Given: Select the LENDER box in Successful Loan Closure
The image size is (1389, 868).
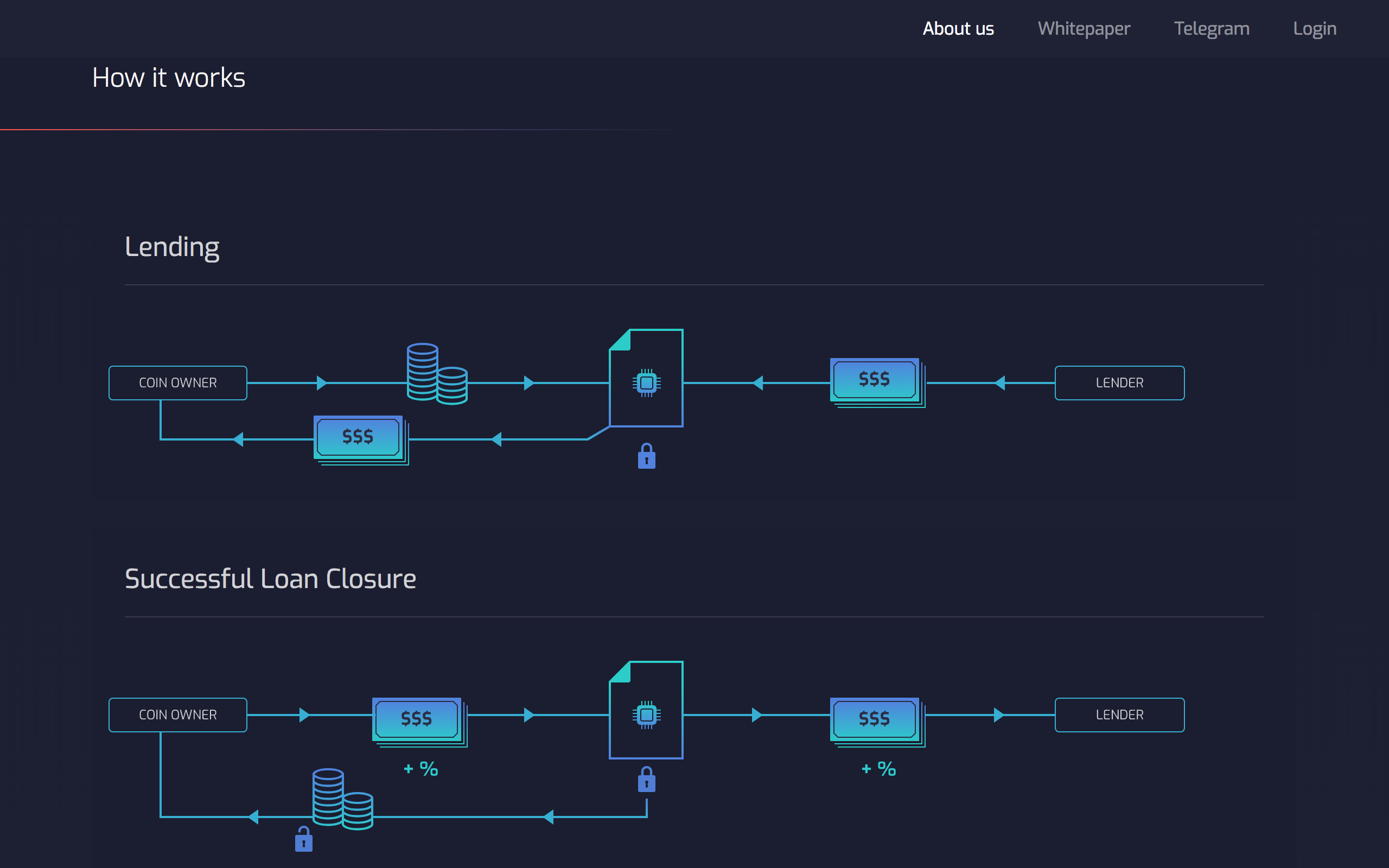Looking at the screenshot, I should [x=1119, y=714].
